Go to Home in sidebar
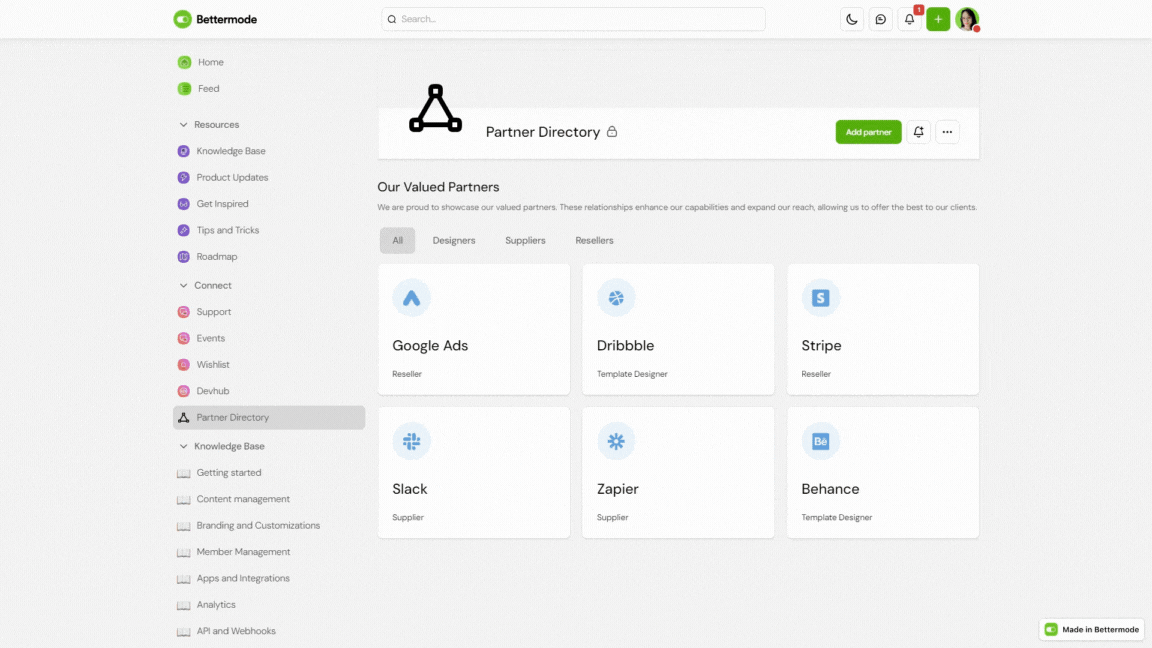1152x648 pixels. 210,62
